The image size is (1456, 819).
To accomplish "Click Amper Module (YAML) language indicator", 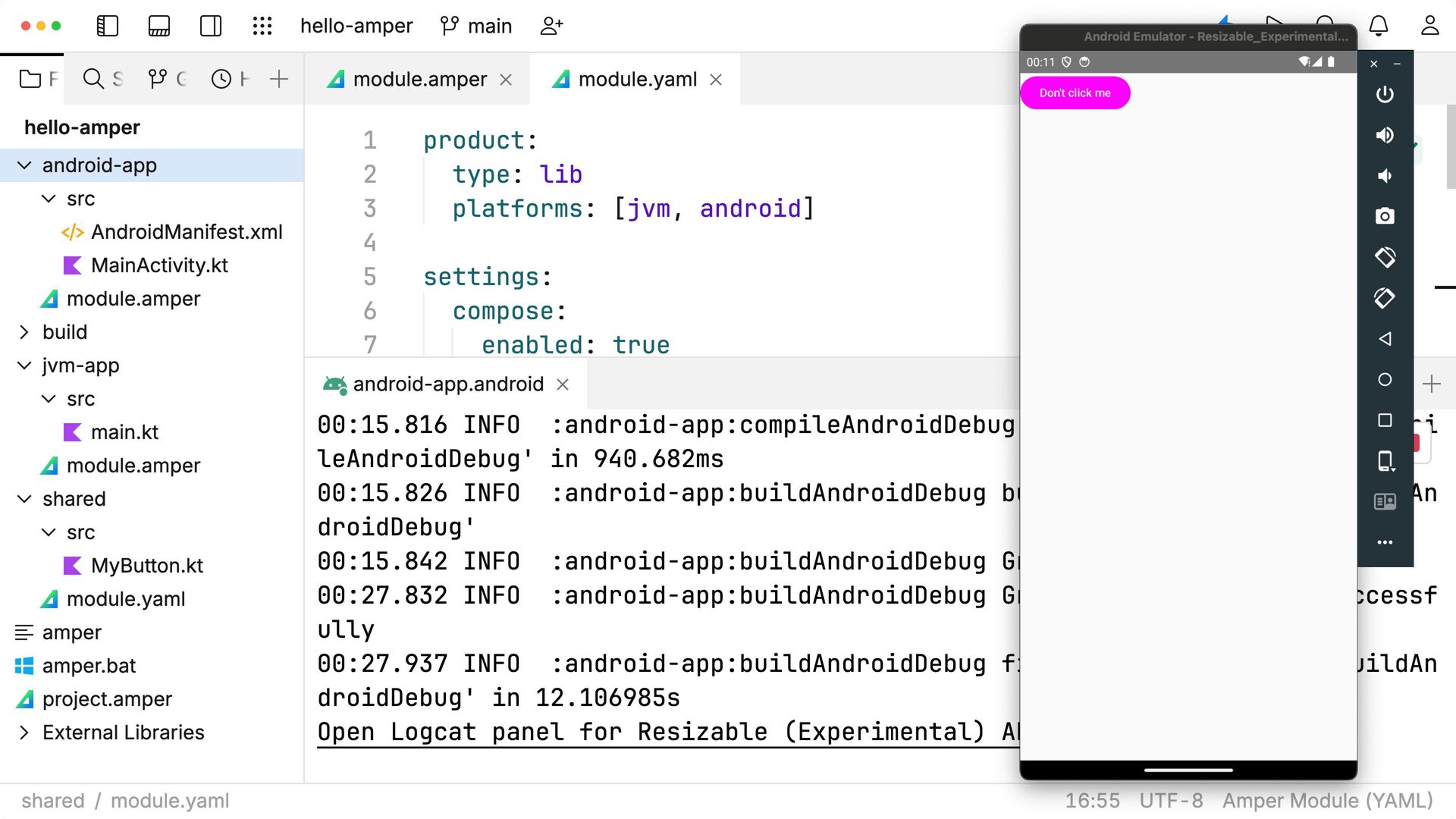I will 1327,801.
